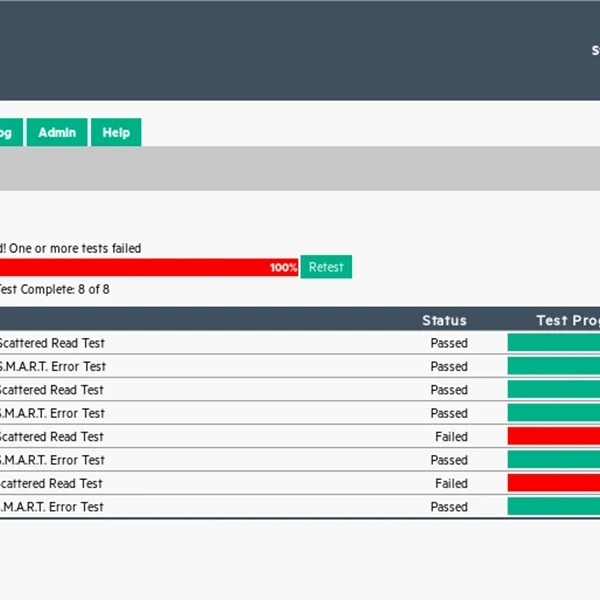Click the red progress bar of first failed test
The width and height of the screenshot is (600, 600).
click(x=554, y=437)
